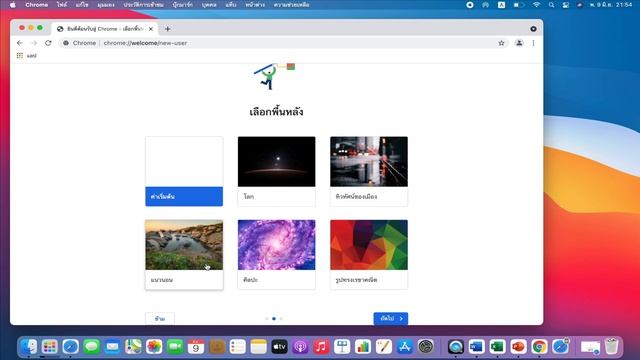
Task: Open the ประวัติการเข้าชม (History) menu
Action: tap(143, 5)
